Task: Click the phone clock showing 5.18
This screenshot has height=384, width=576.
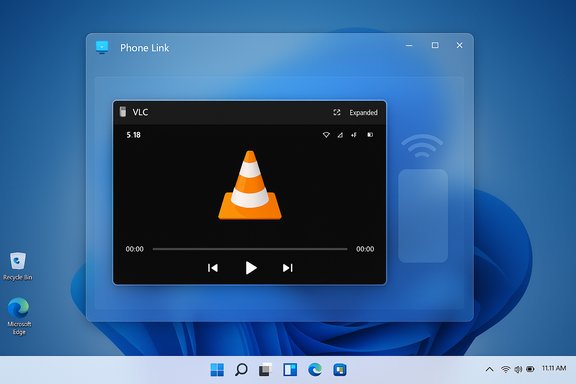Action: [x=133, y=135]
